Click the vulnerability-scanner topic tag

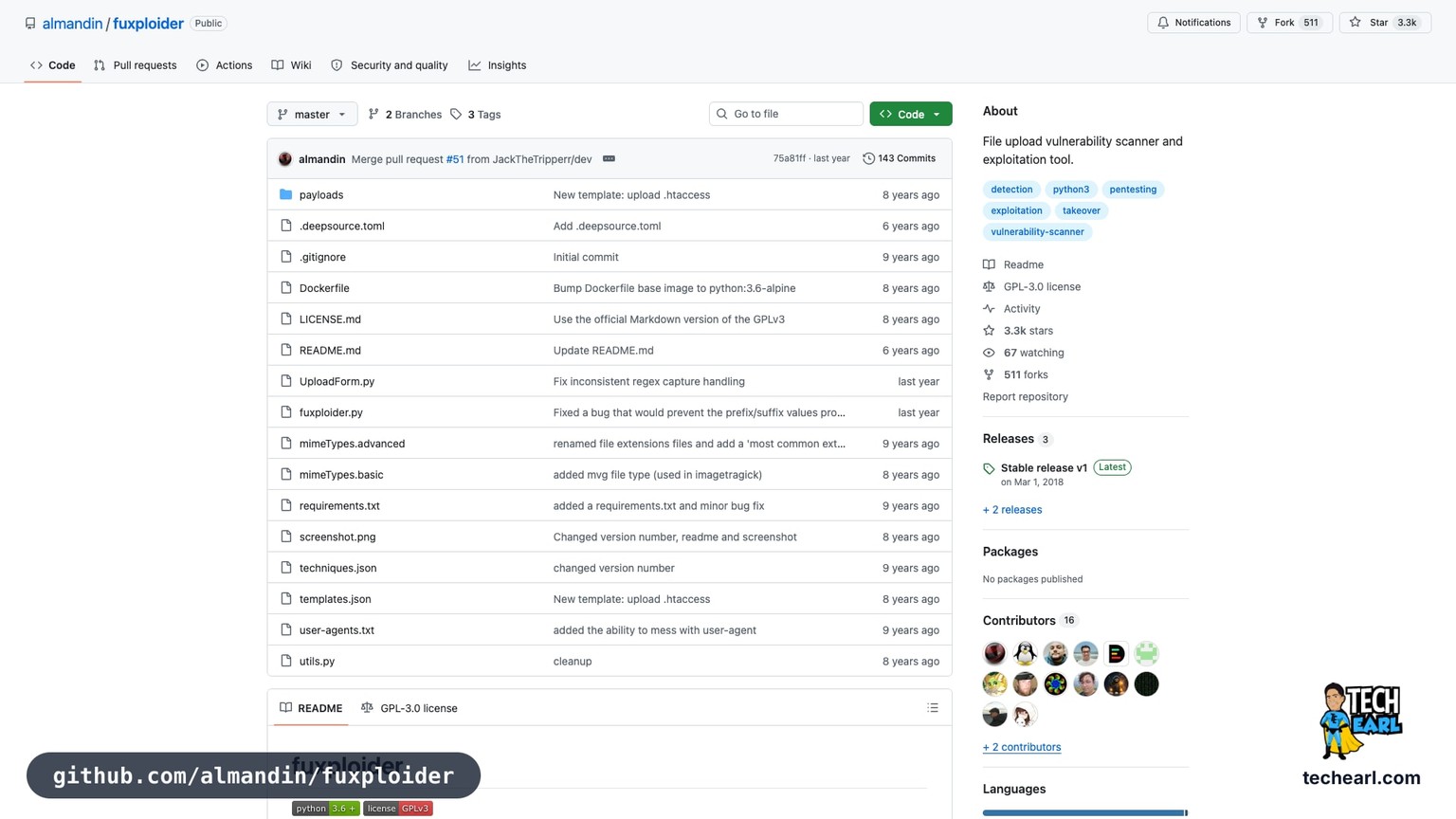pos(1037,231)
